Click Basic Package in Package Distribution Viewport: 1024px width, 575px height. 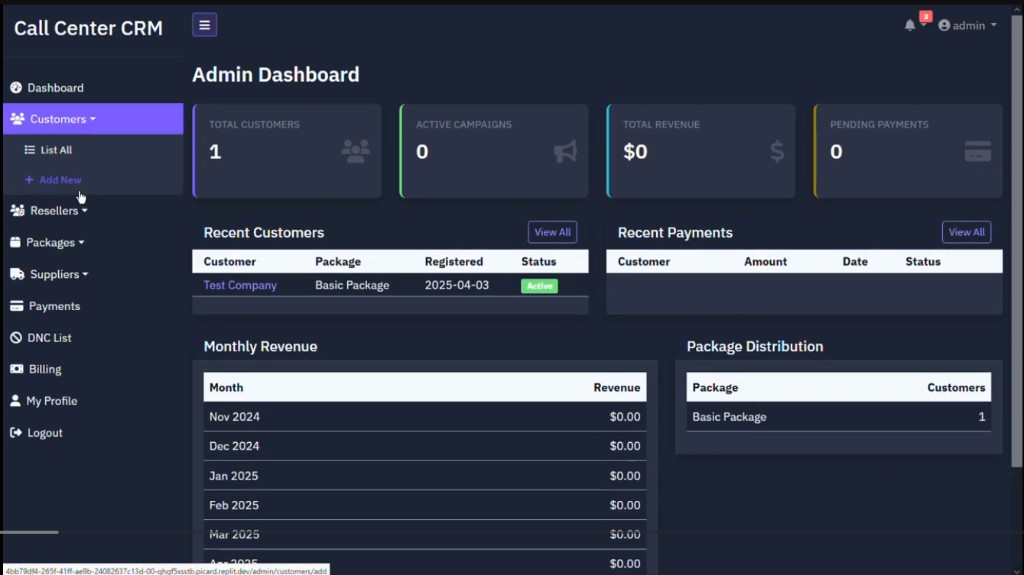click(x=729, y=416)
